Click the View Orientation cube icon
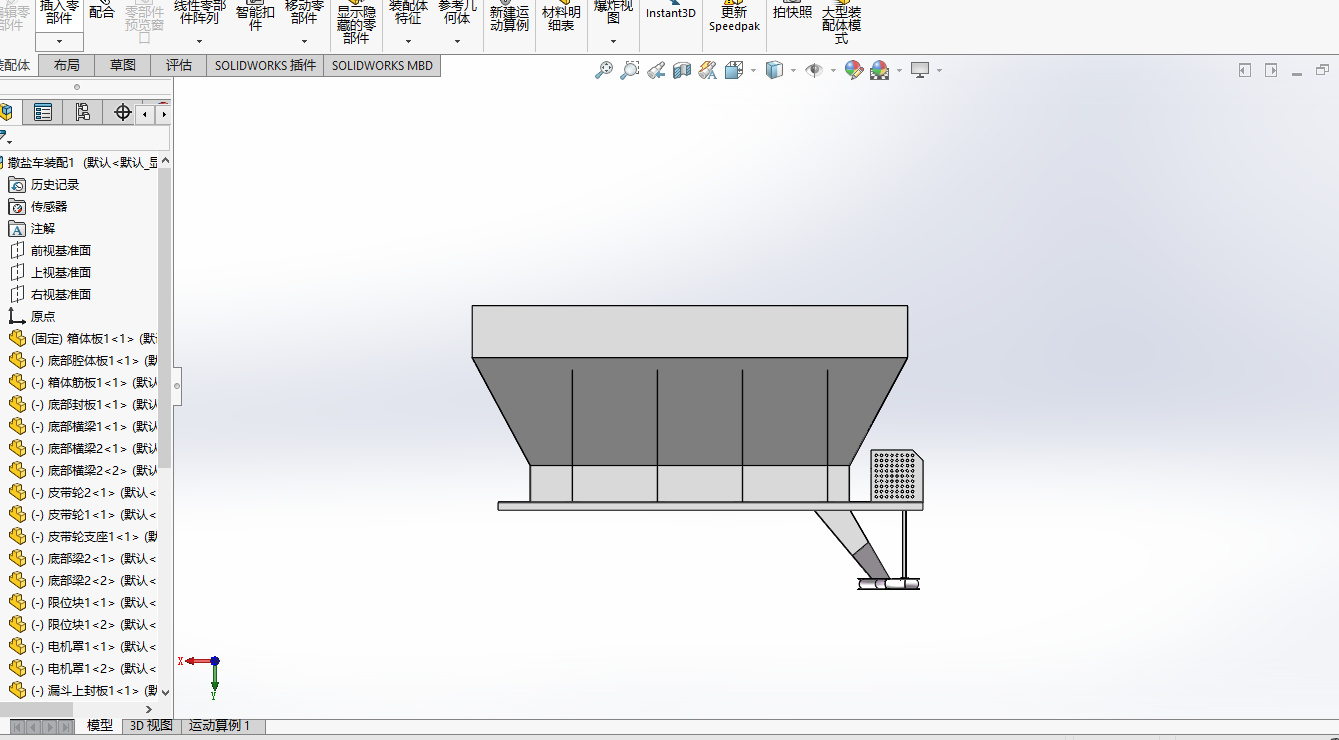 [734, 70]
